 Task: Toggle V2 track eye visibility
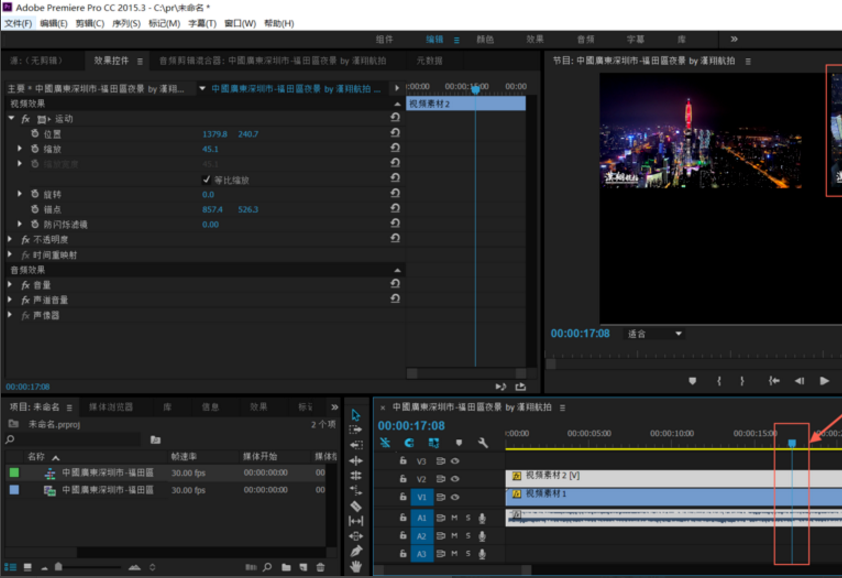tap(455, 479)
